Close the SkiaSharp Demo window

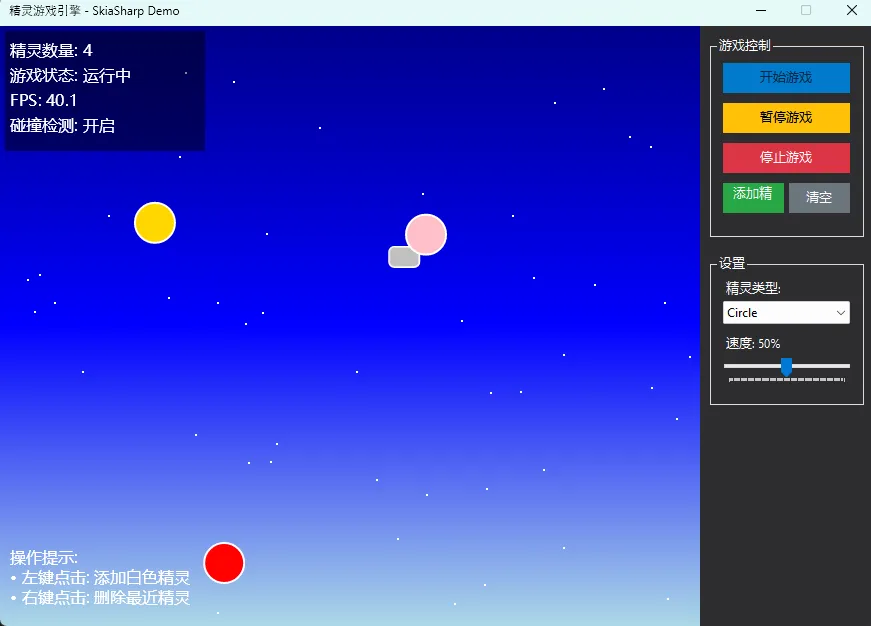click(x=851, y=11)
